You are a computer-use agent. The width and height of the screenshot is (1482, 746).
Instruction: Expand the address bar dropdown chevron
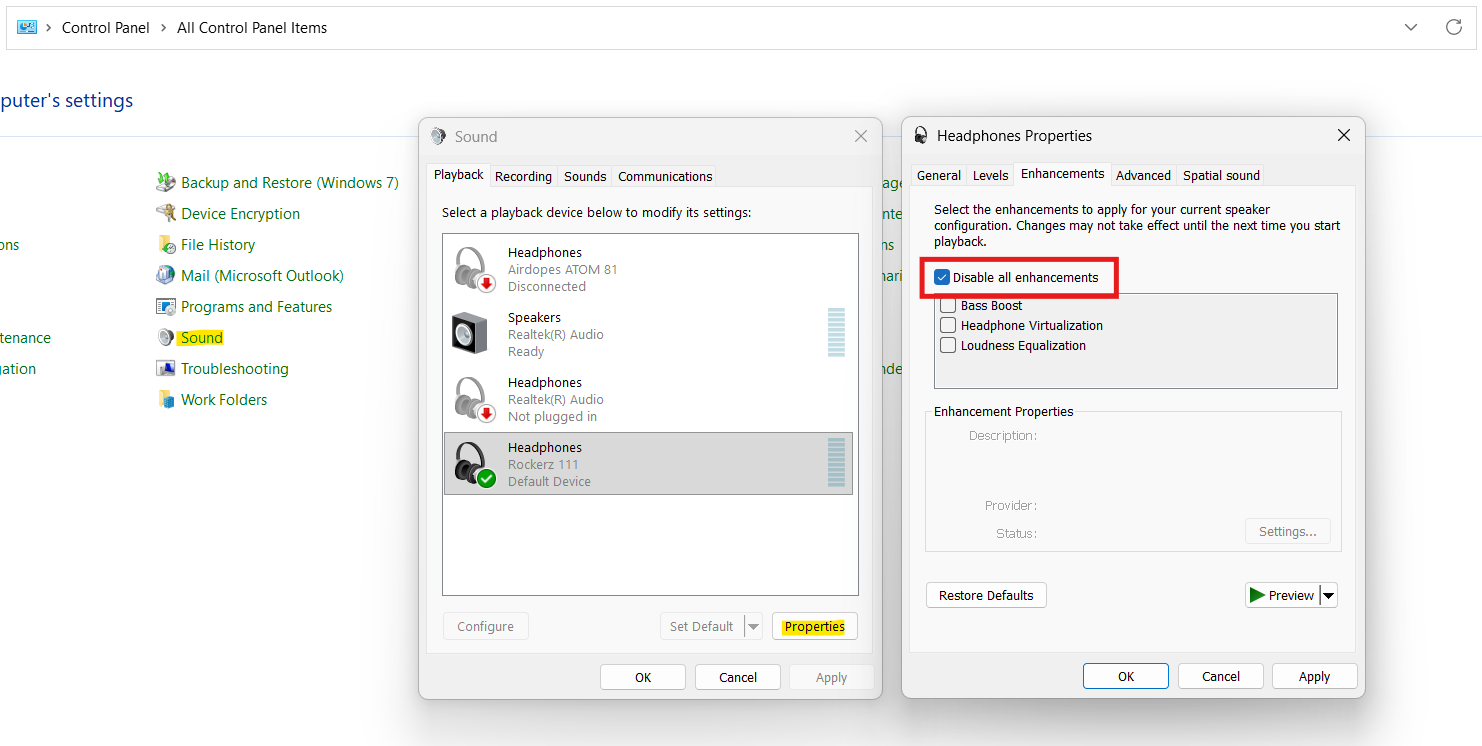1410,27
